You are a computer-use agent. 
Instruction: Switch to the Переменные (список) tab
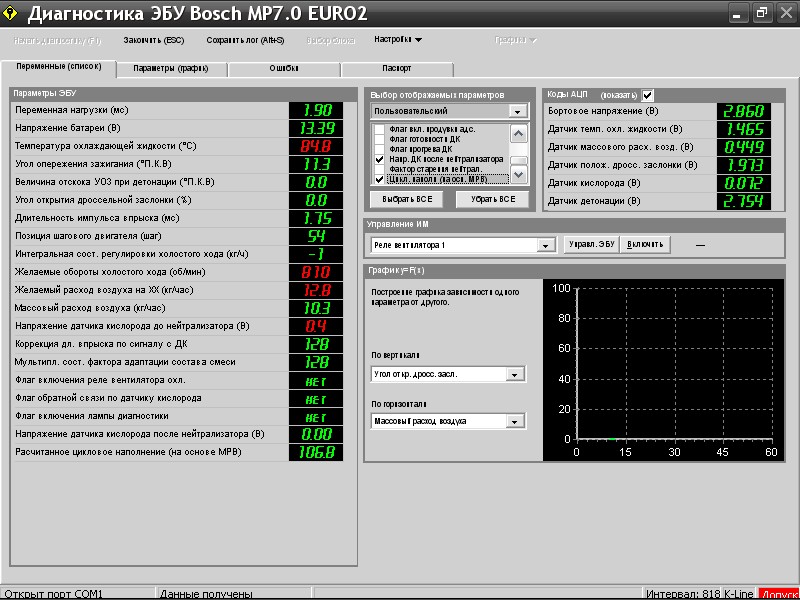click(59, 67)
